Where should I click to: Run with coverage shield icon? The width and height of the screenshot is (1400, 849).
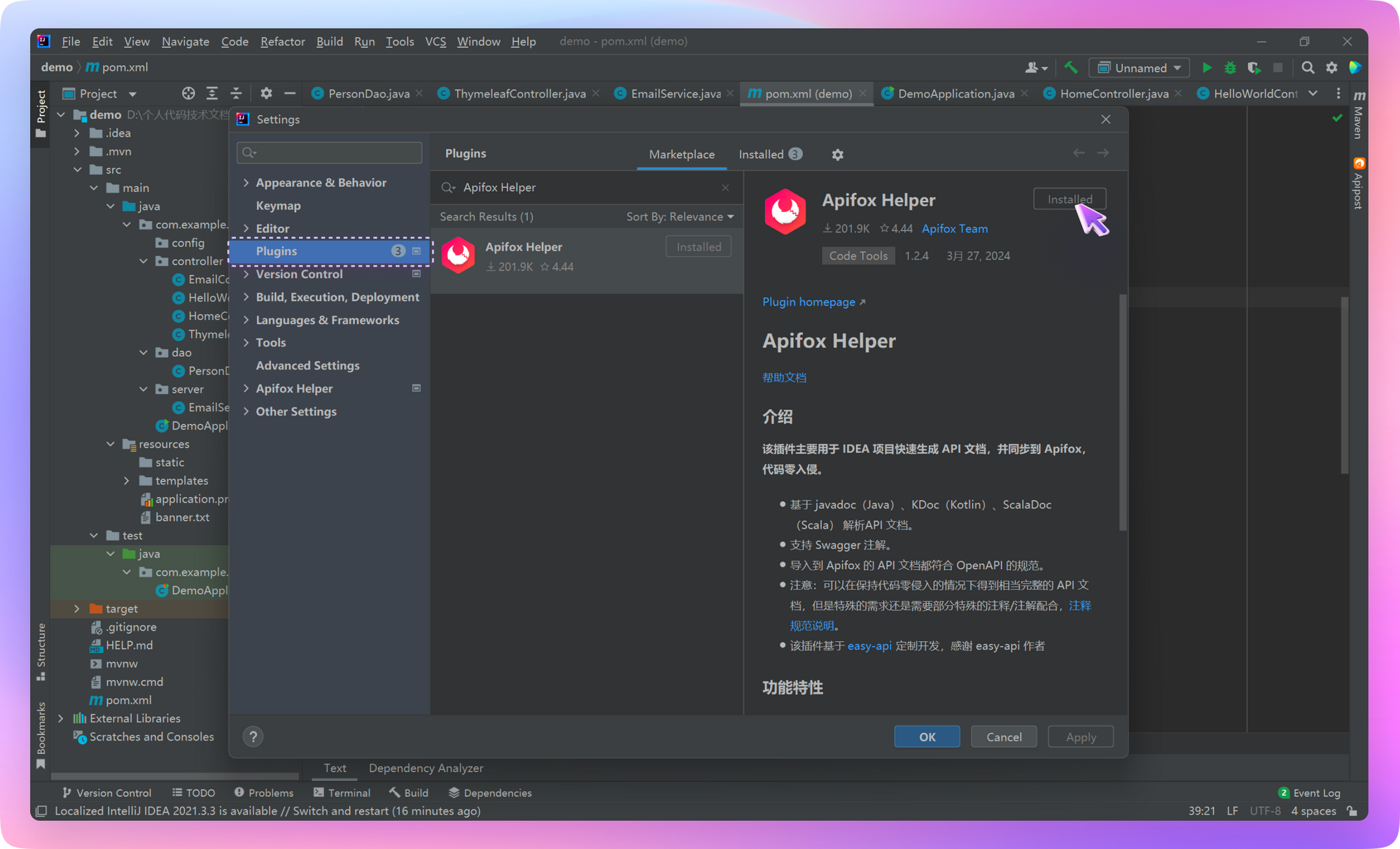(1254, 68)
